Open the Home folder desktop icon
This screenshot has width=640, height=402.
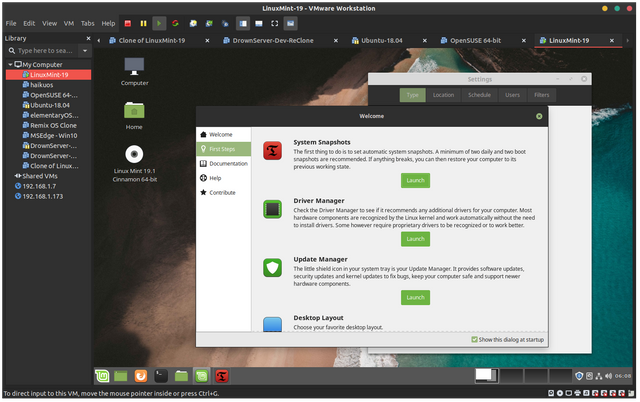(134, 115)
